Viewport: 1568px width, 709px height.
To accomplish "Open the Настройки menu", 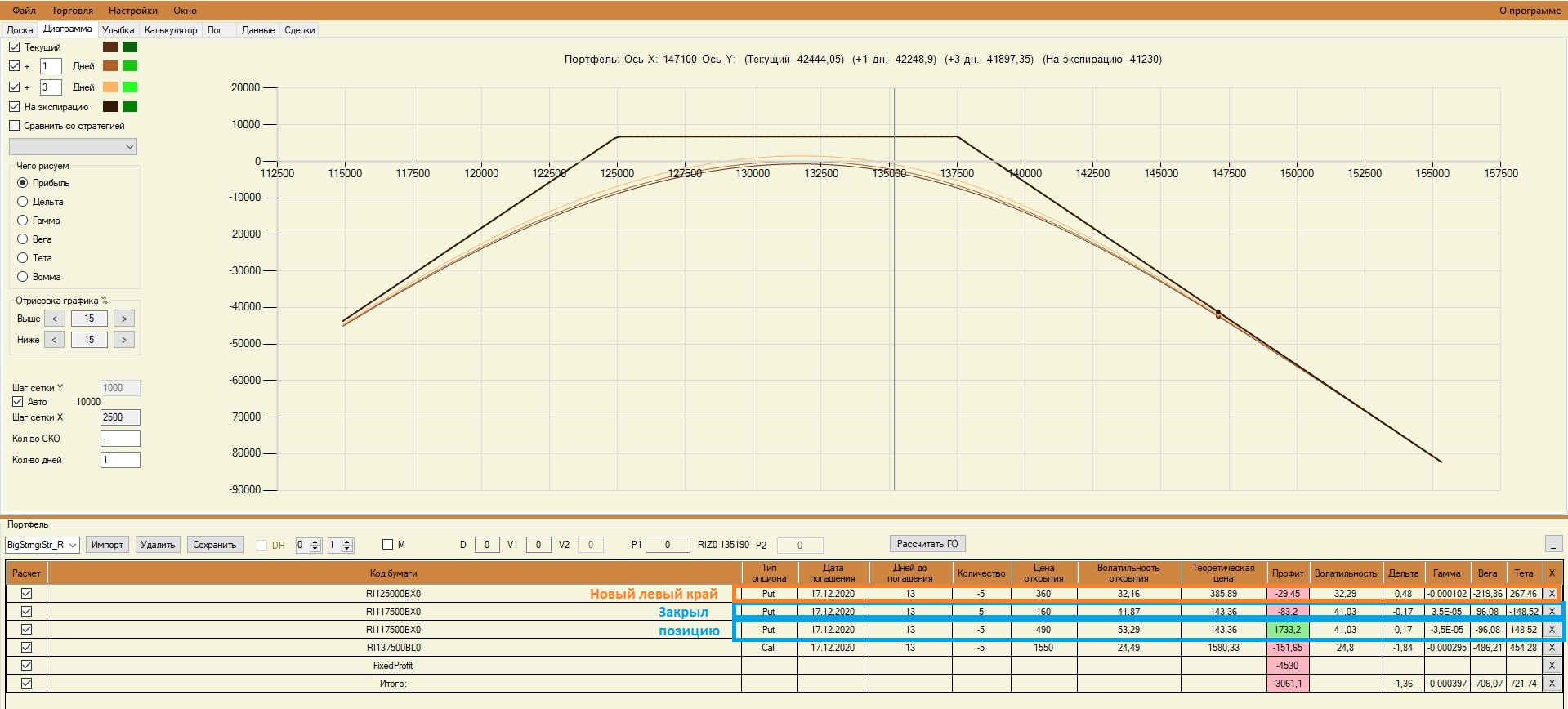I will (133, 11).
